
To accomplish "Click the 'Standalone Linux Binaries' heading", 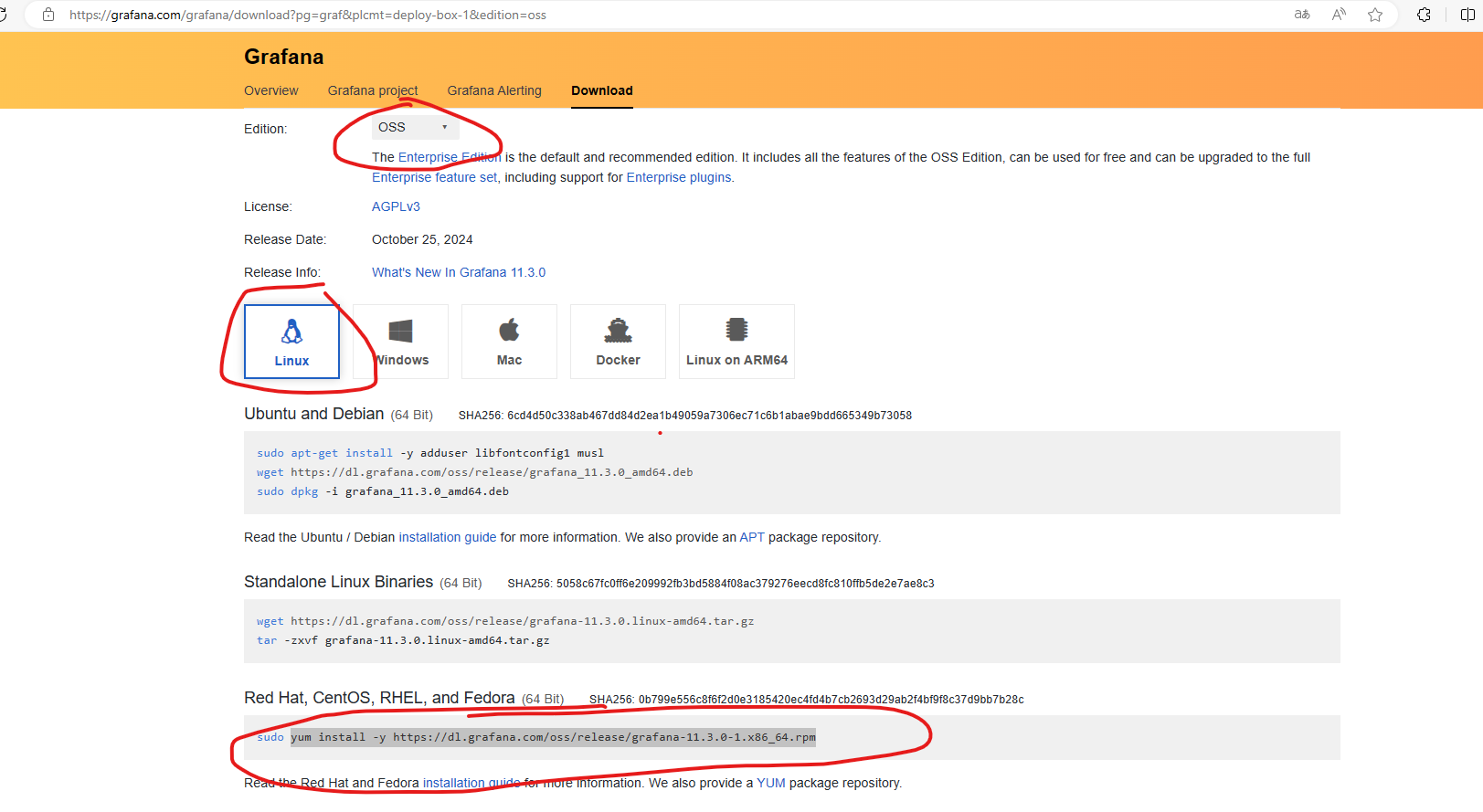I will (x=339, y=582).
